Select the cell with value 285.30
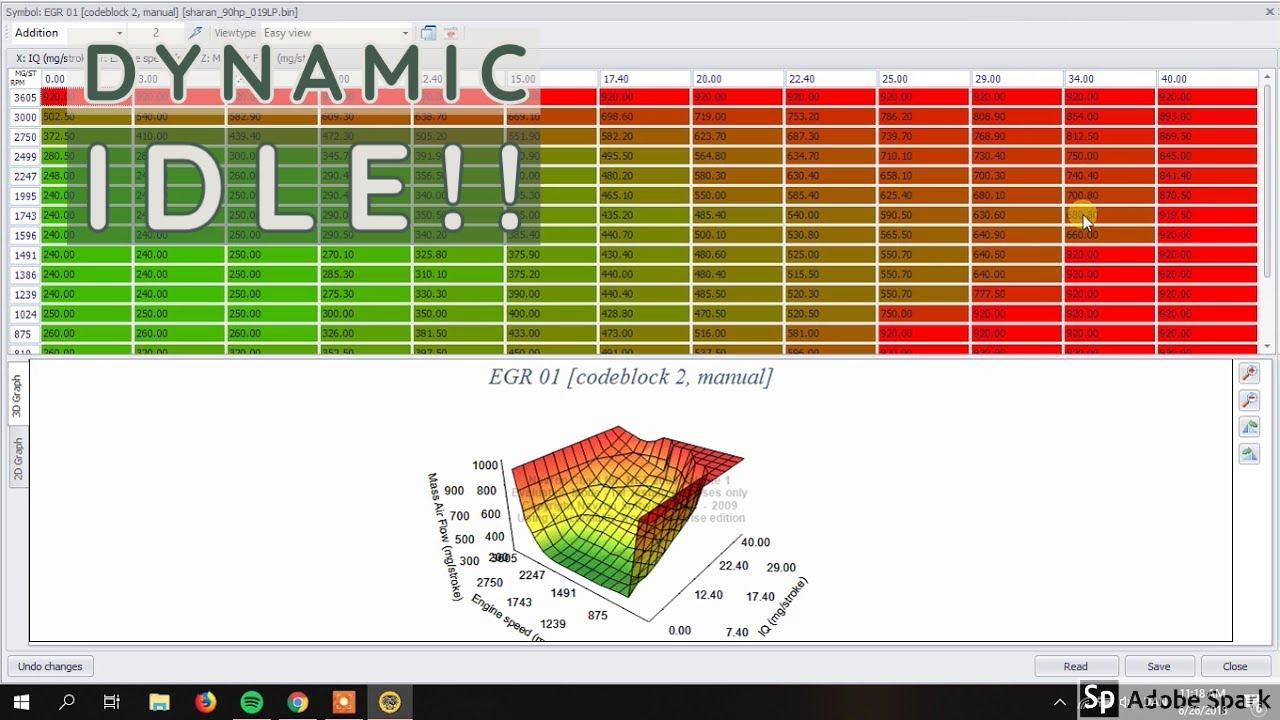Image resolution: width=1280 pixels, height=720 pixels. [x=365, y=274]
